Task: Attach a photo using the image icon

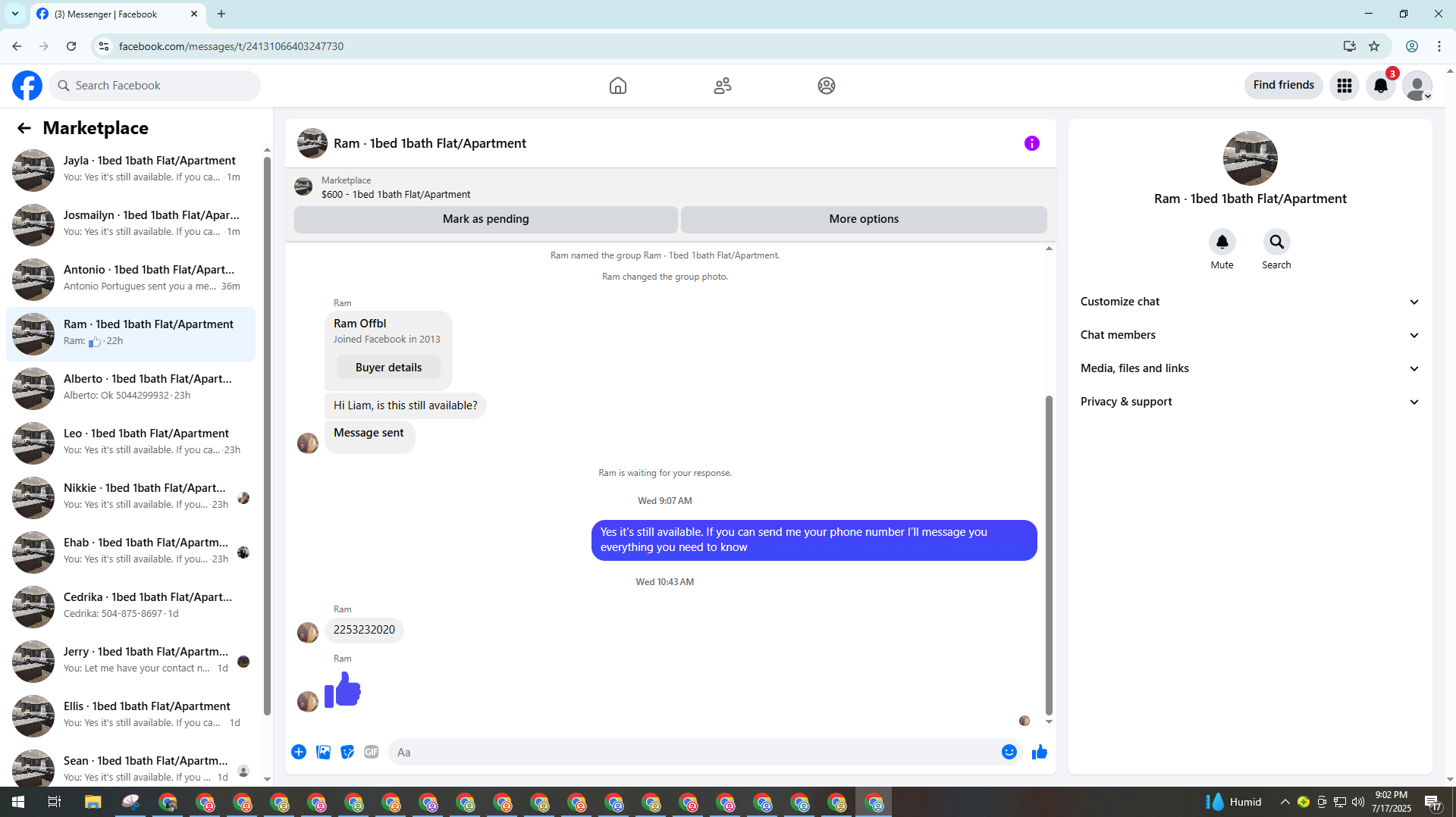Action: pos(323,752)
